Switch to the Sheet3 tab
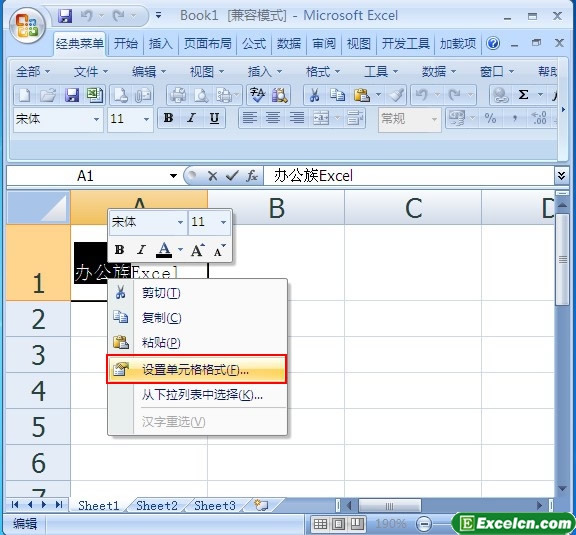Screen dimensions: 576x535 tap(215, 506)
